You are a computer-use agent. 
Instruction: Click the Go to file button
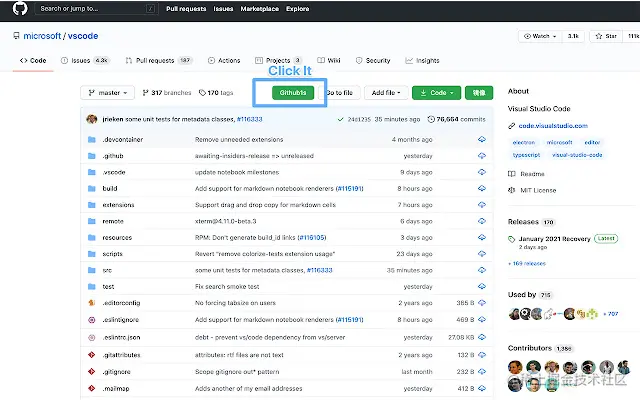click(339, 93)
